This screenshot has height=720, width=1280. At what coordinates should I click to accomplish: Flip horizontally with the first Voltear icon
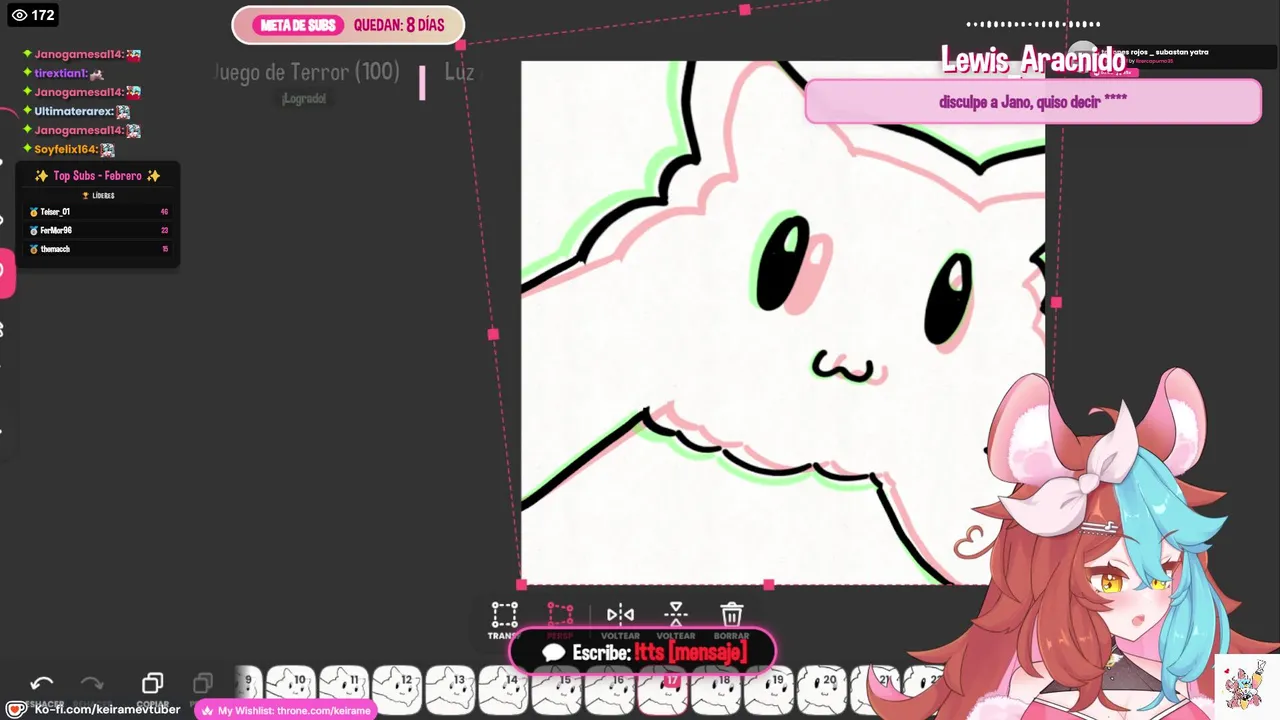click(x=620, y=614)
